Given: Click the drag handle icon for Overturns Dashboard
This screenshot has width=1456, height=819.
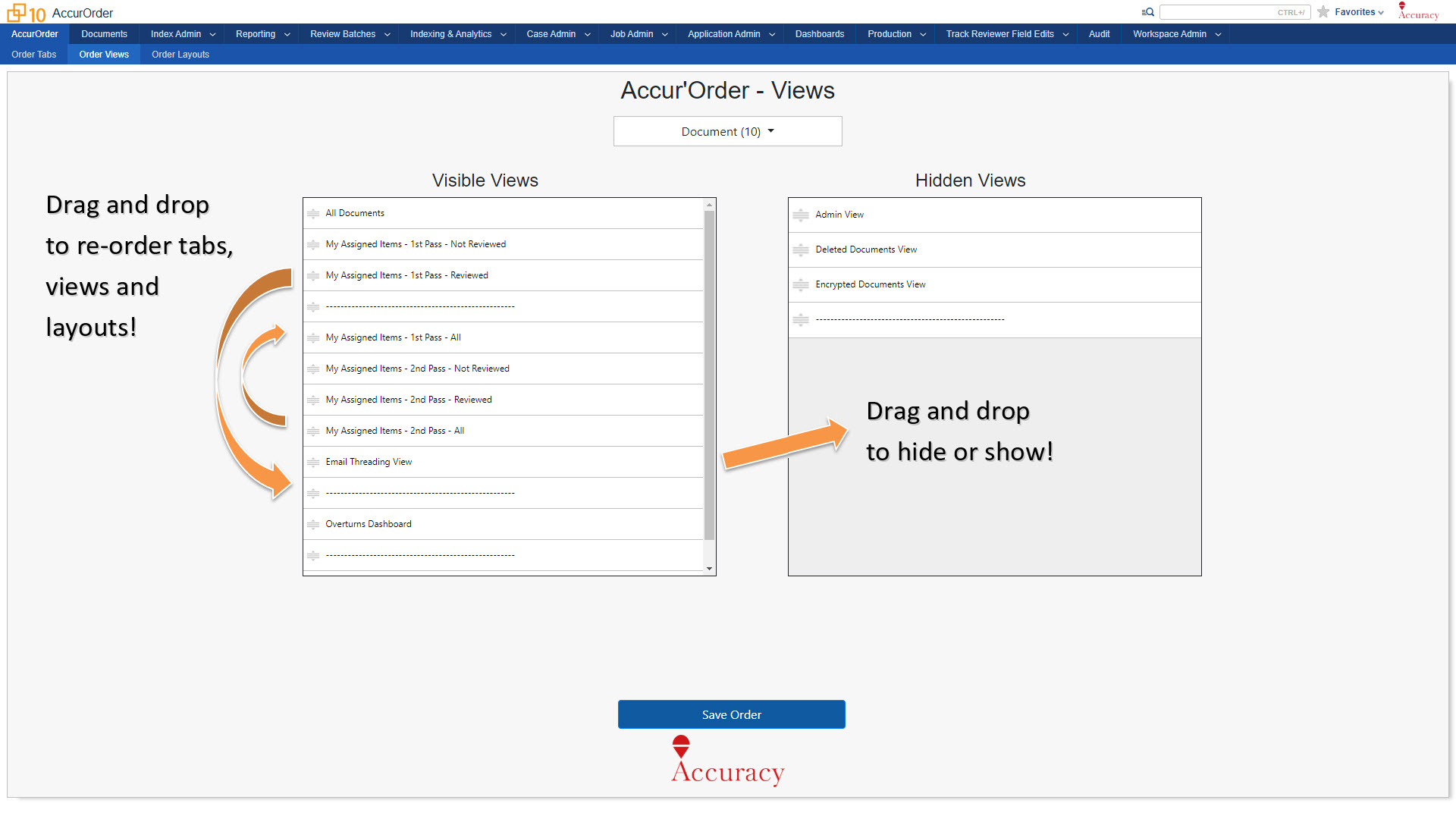Looking at the screenshot, I should [314, 524].
